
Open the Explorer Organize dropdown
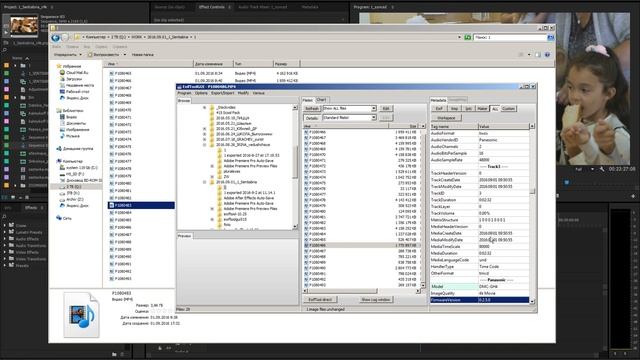coord(67,55)
